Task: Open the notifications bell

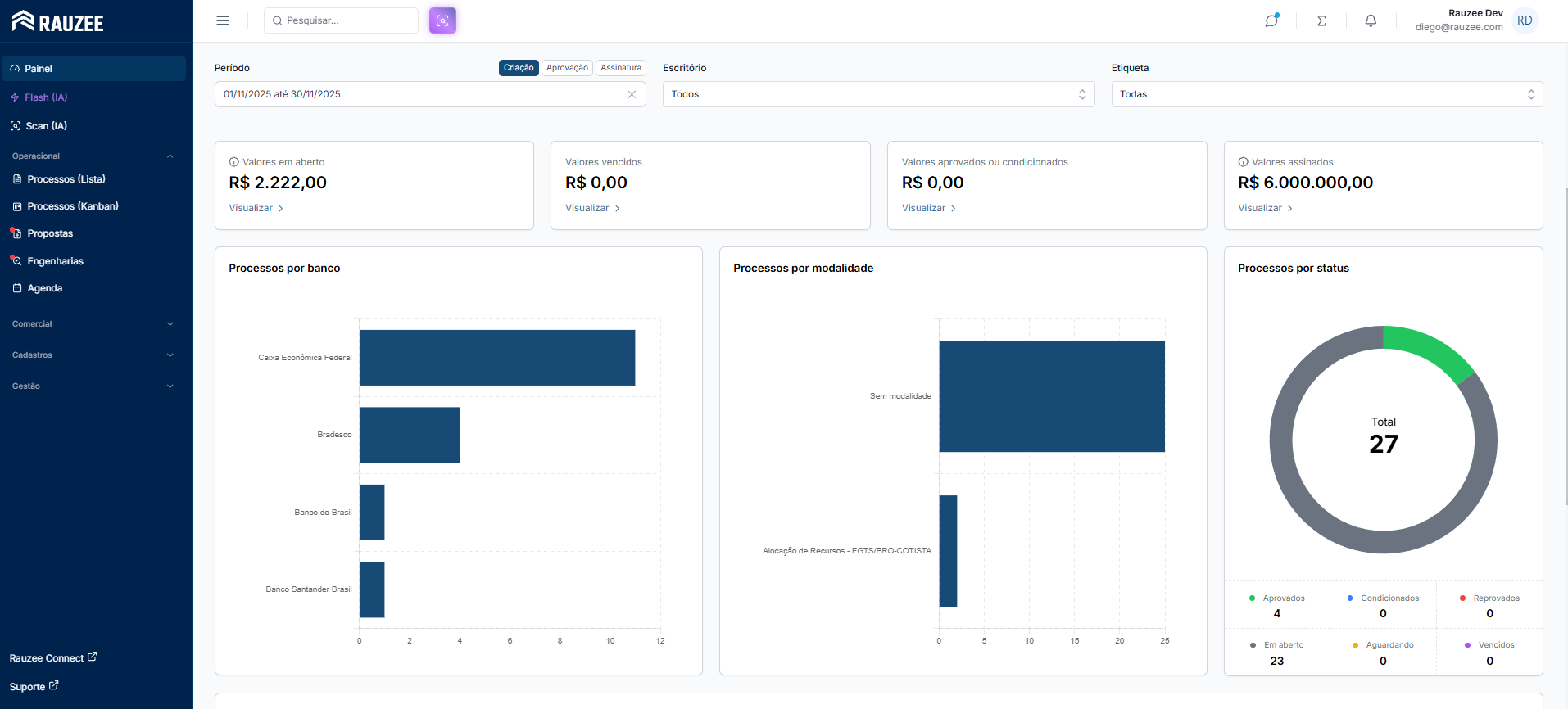Action: [1371, 20]
